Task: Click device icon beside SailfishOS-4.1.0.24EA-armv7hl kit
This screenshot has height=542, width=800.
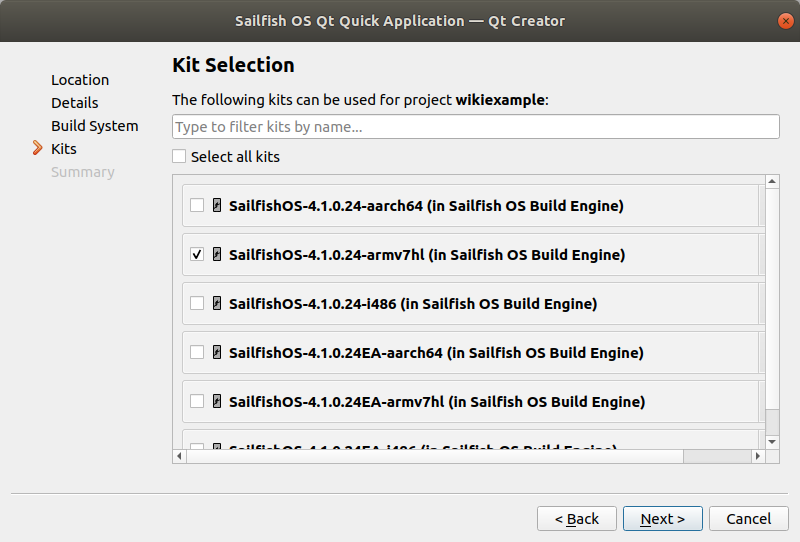Action: click(216, 402)
